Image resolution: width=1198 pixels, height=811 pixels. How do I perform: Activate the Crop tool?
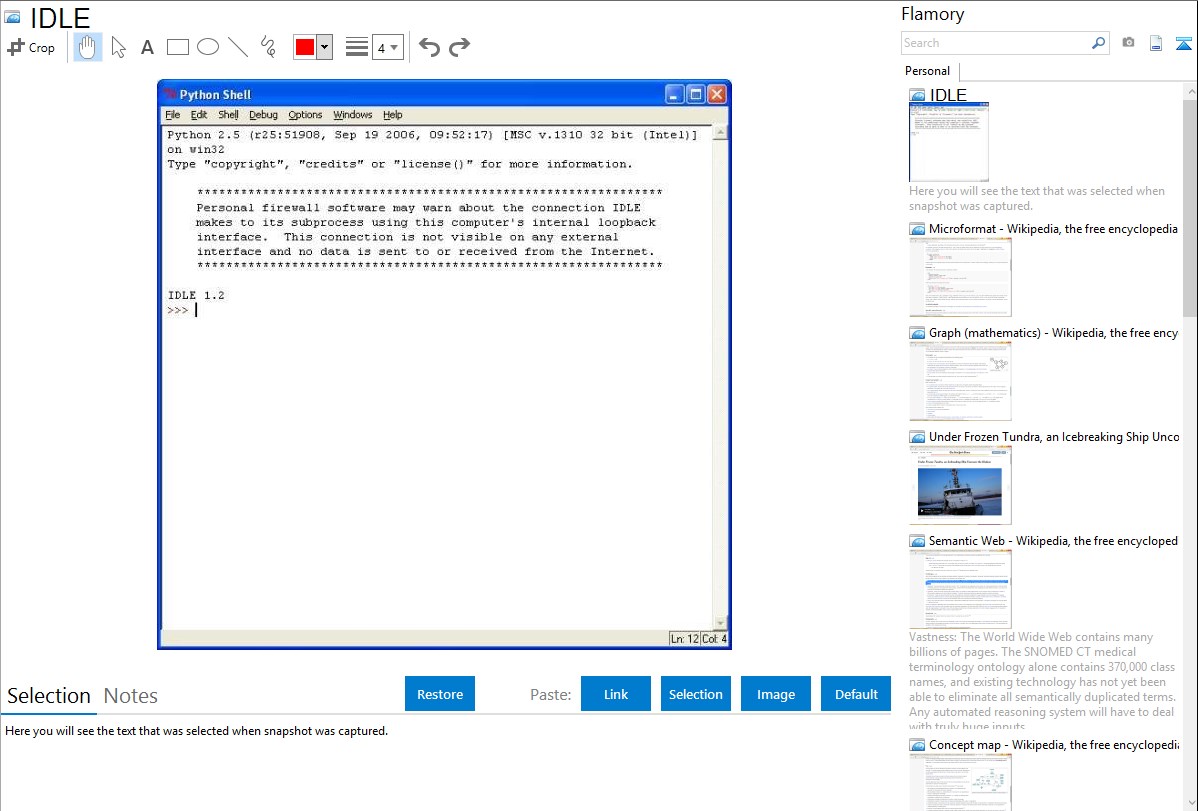31,47
